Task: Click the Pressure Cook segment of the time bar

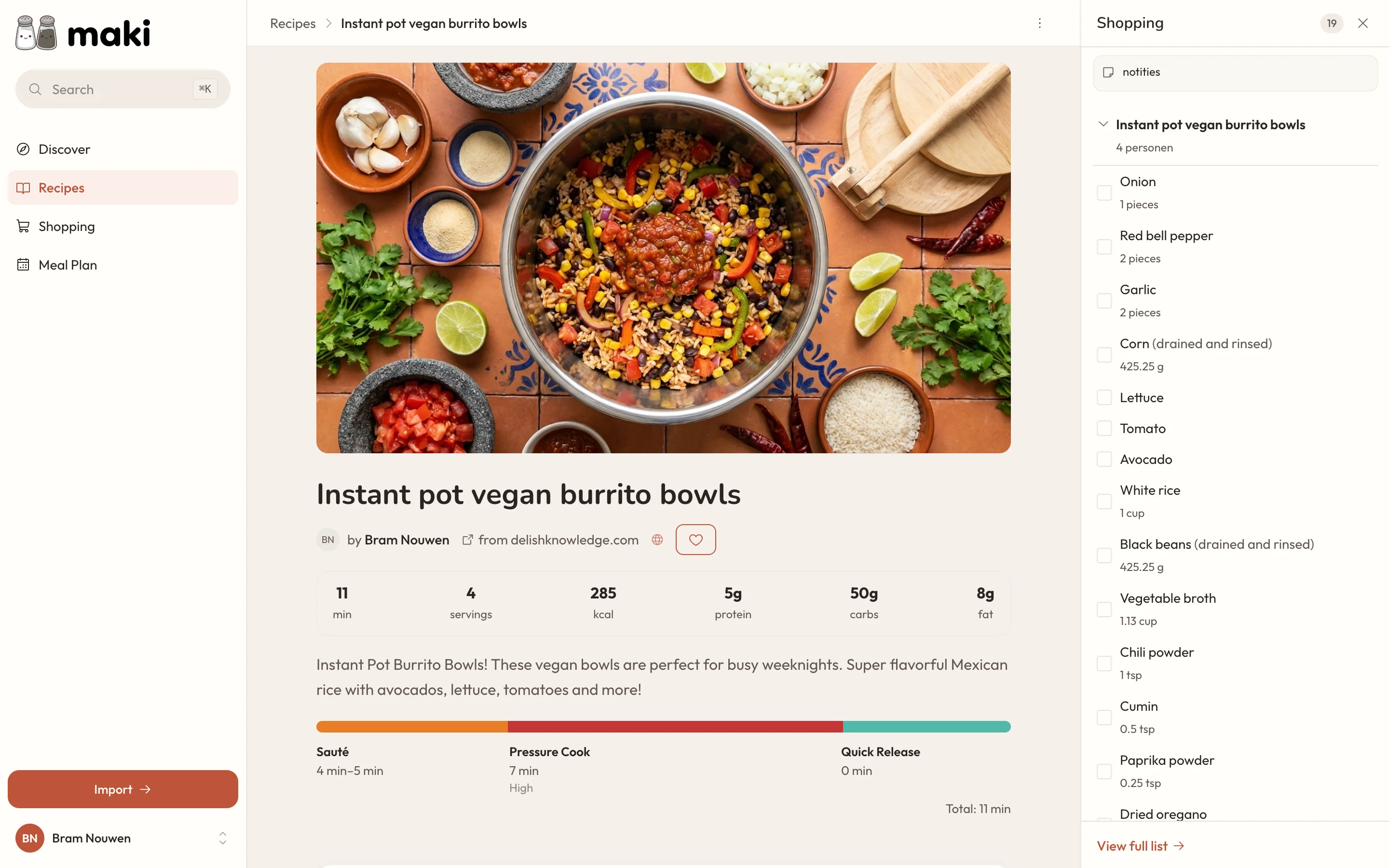Action: (674, 726)
